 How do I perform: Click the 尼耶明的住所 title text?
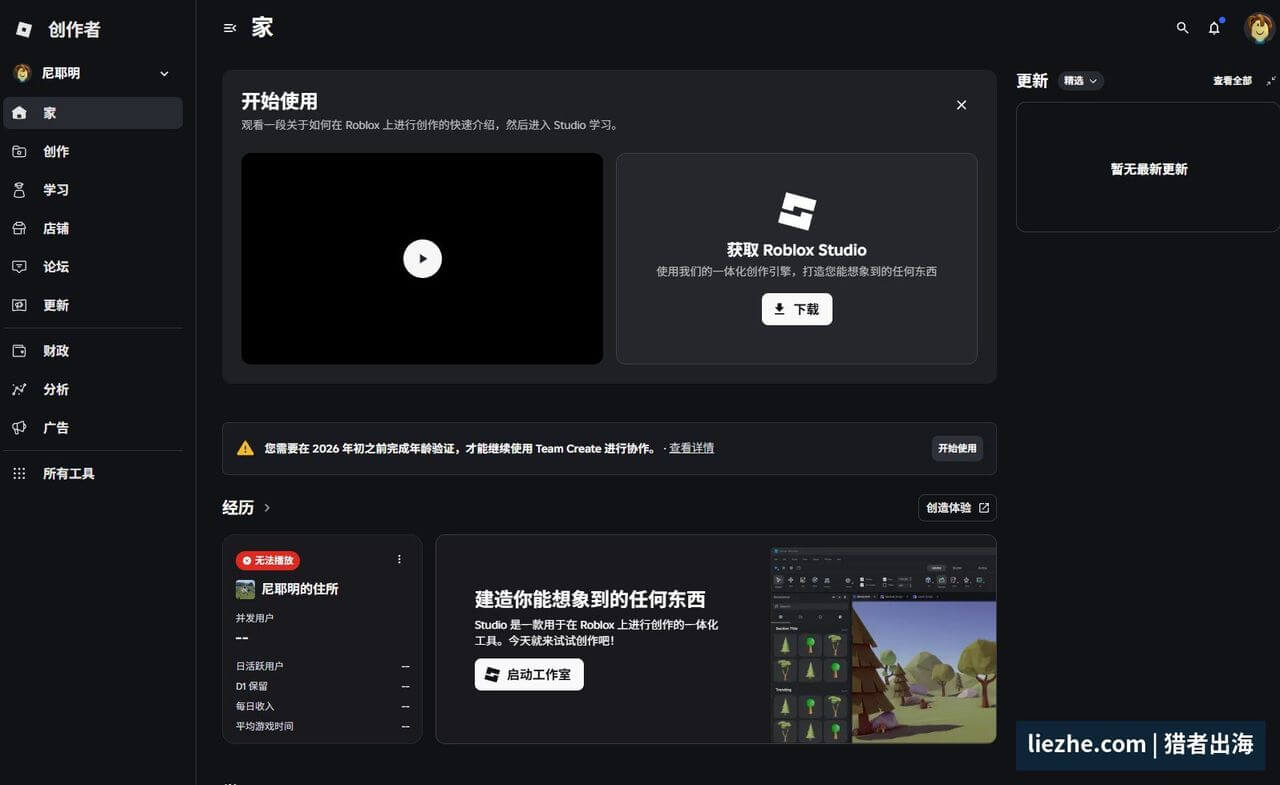point(300,589)
